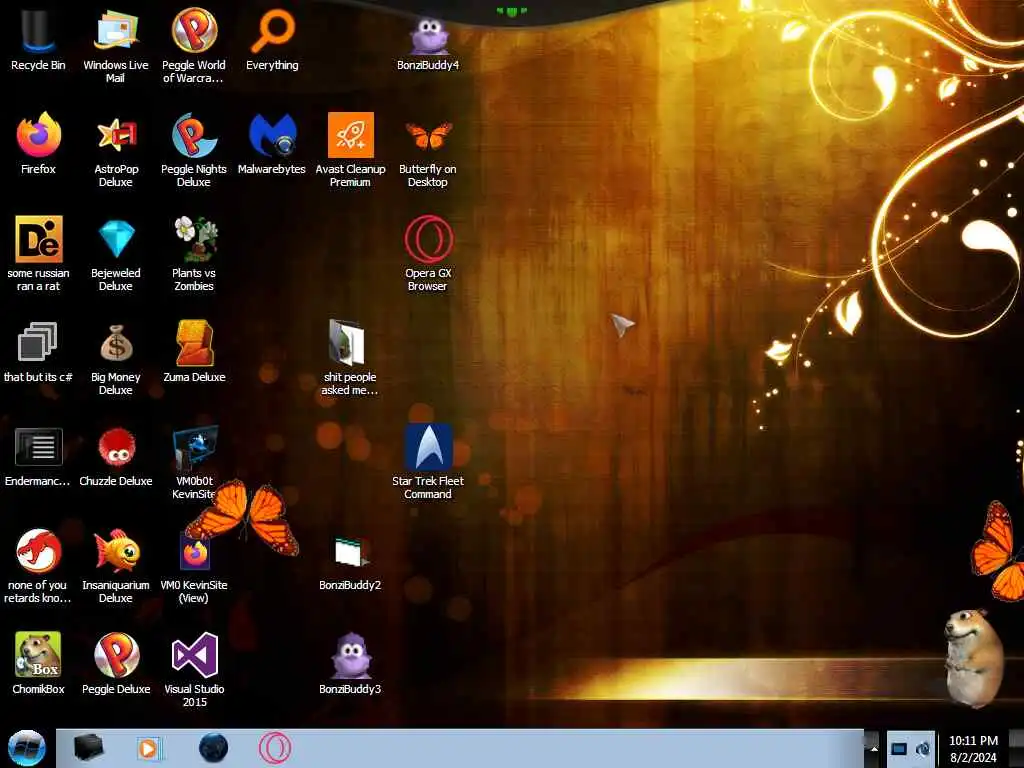Click the butterfly beside VM0b0t KevinSite

[x=244, y=516]
